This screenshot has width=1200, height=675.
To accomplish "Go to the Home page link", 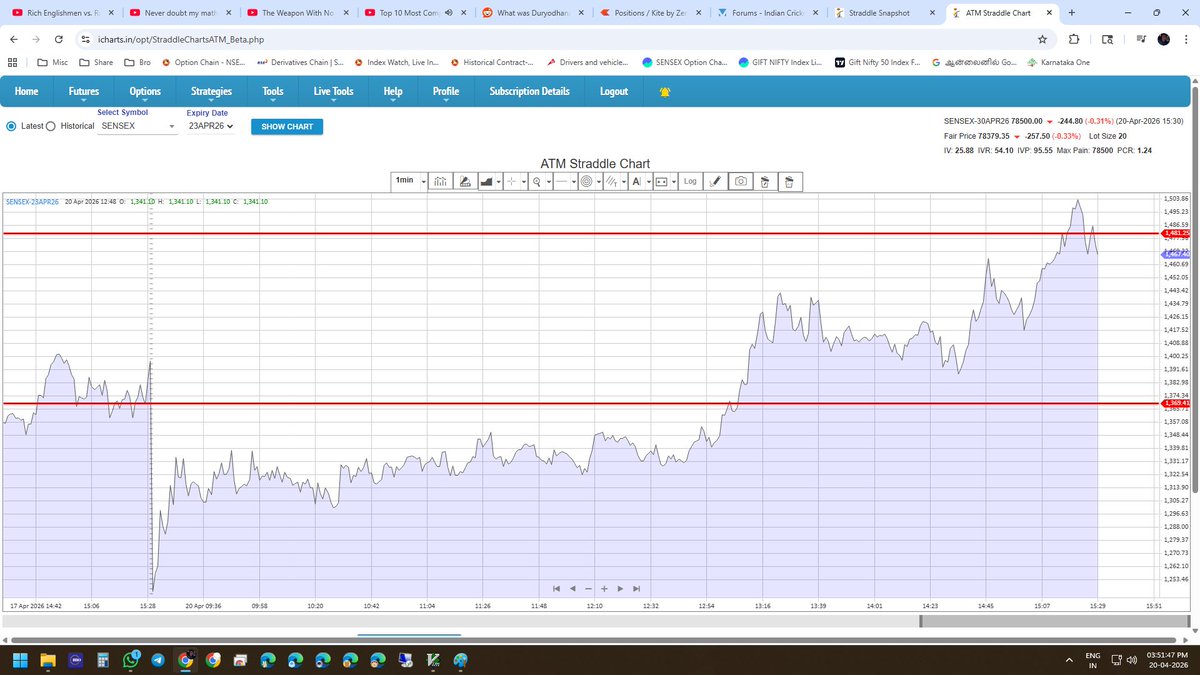I will [27, 91].
